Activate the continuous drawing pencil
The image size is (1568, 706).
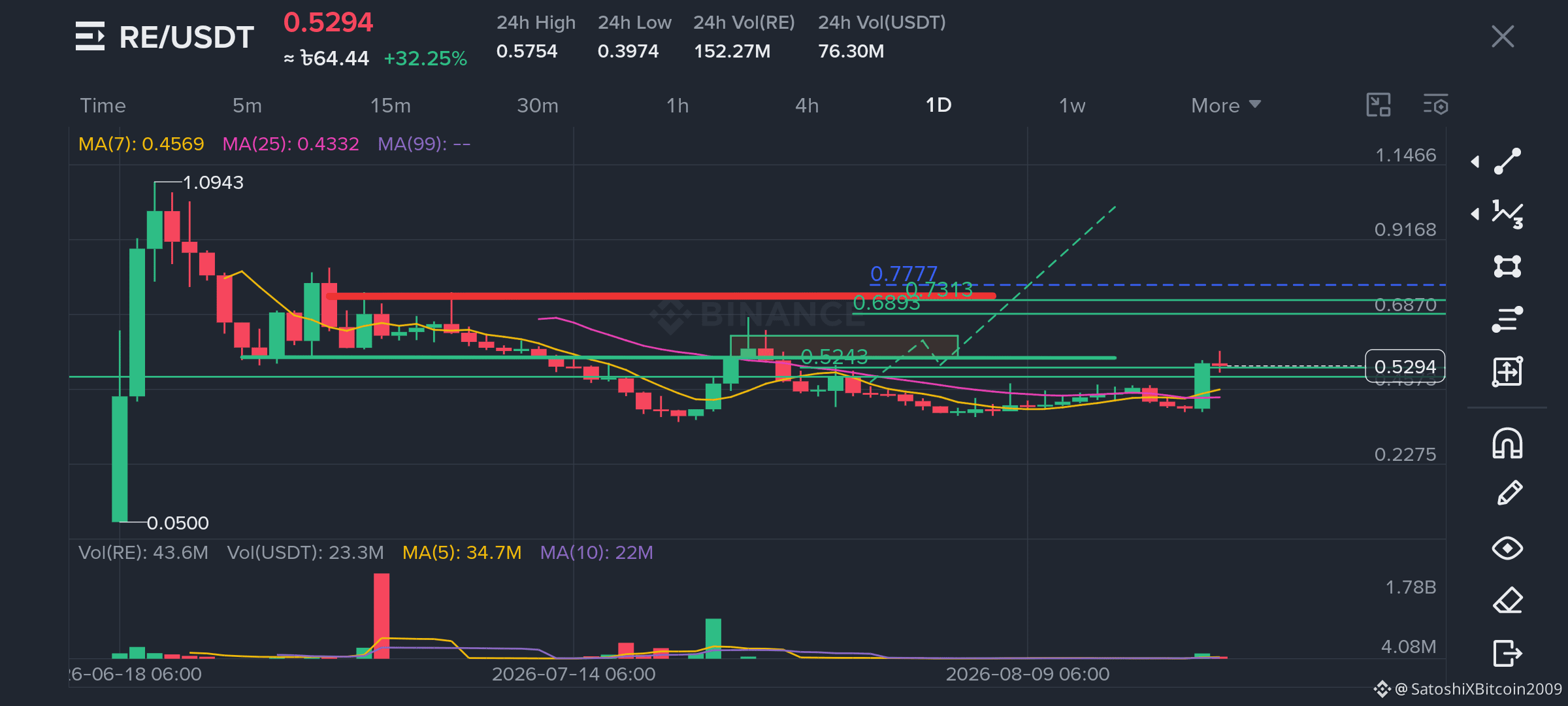pos(1509,494)
